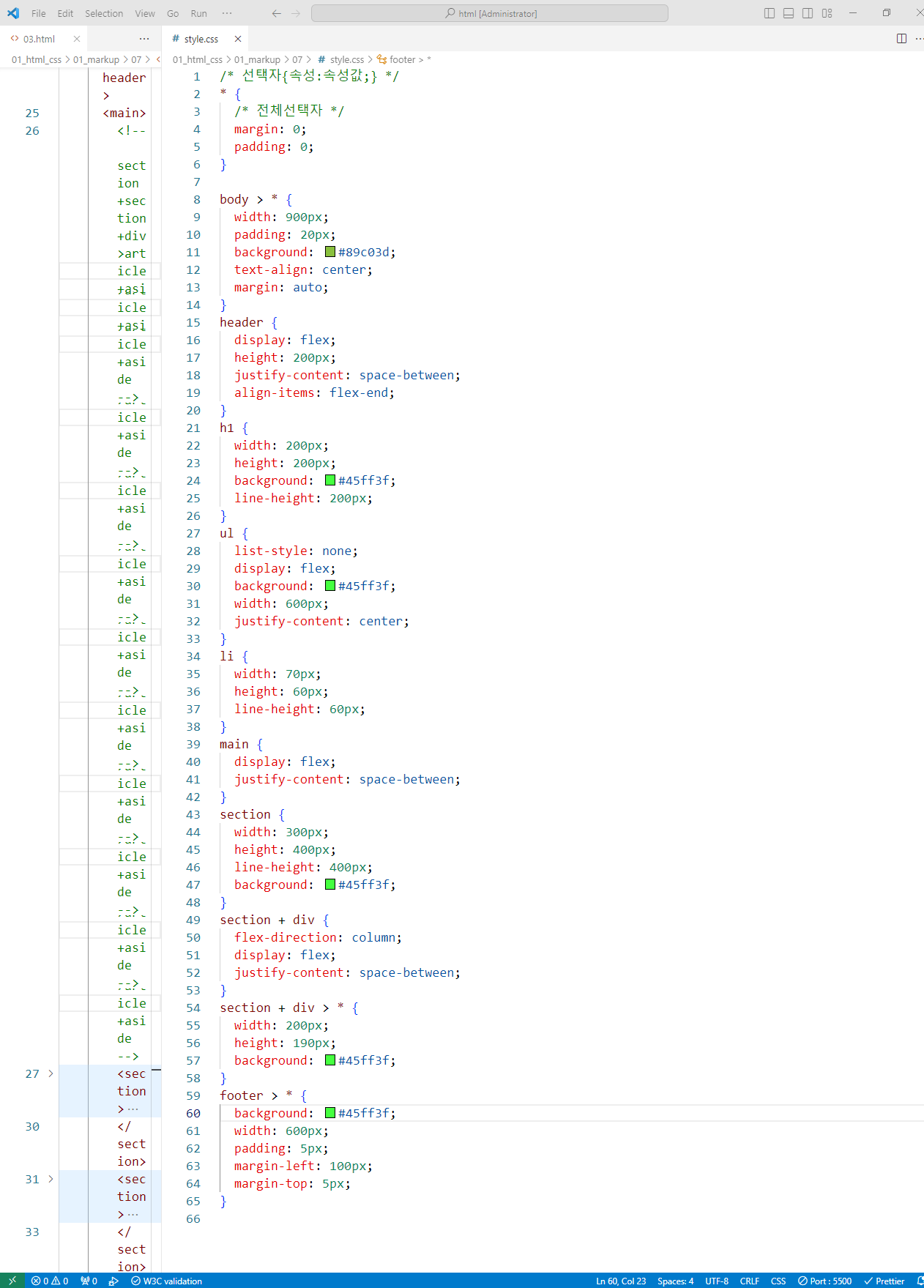Image resolution: width=924 pixels, height=1288 pixels.
Task: Click the Port: 5500 live server indicator
Action: [x=825, y=1281]
